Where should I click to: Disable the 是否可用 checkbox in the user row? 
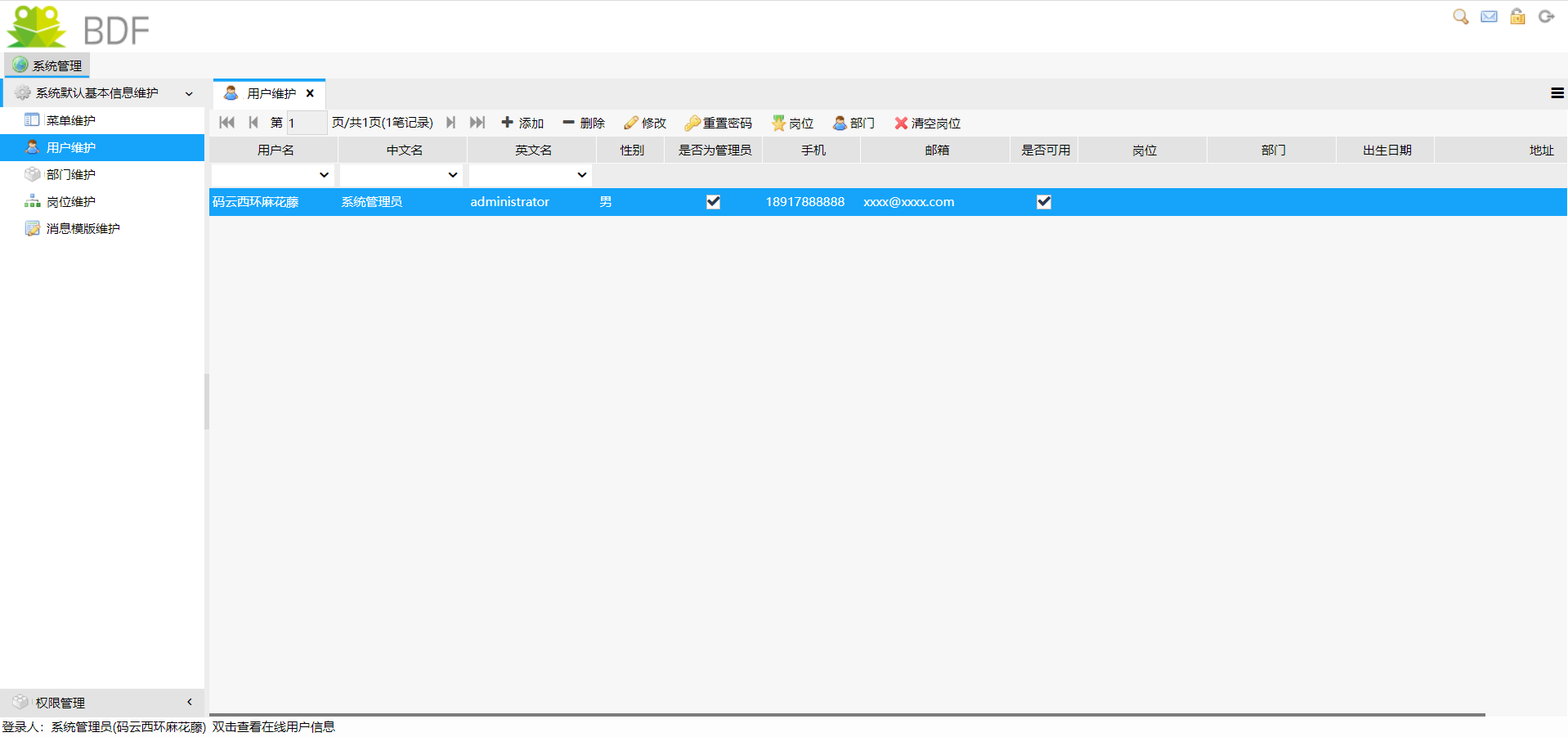[1044, 201]
